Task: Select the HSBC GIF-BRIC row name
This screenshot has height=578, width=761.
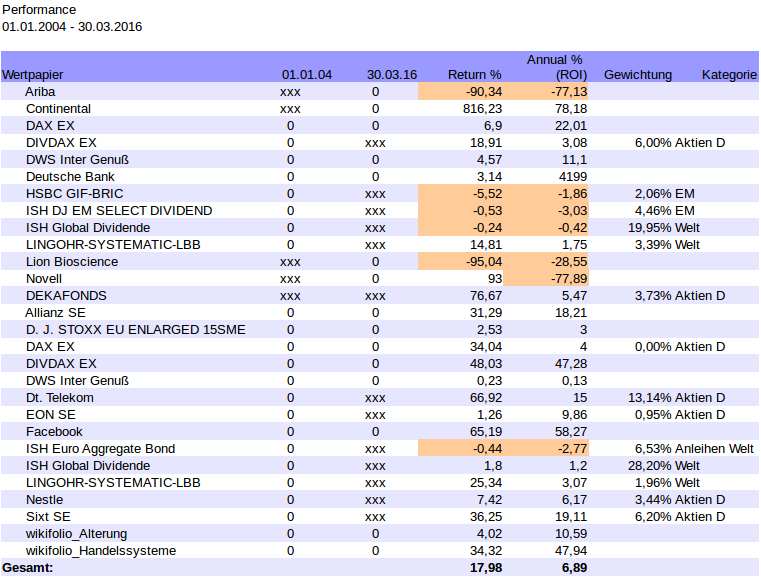Action: [x=75, y=194]
